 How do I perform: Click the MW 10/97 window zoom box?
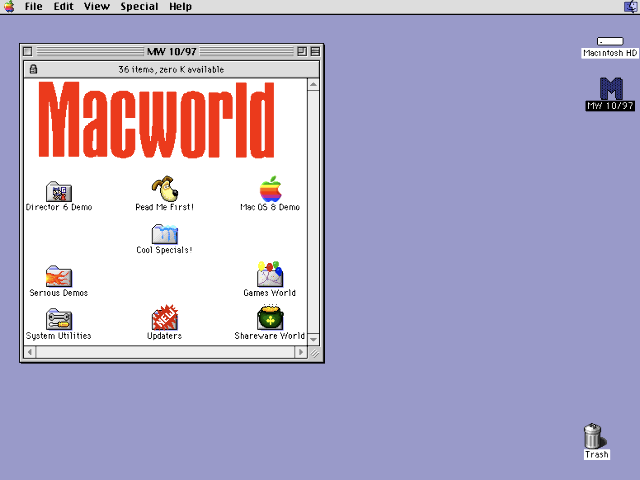point(302,51)
